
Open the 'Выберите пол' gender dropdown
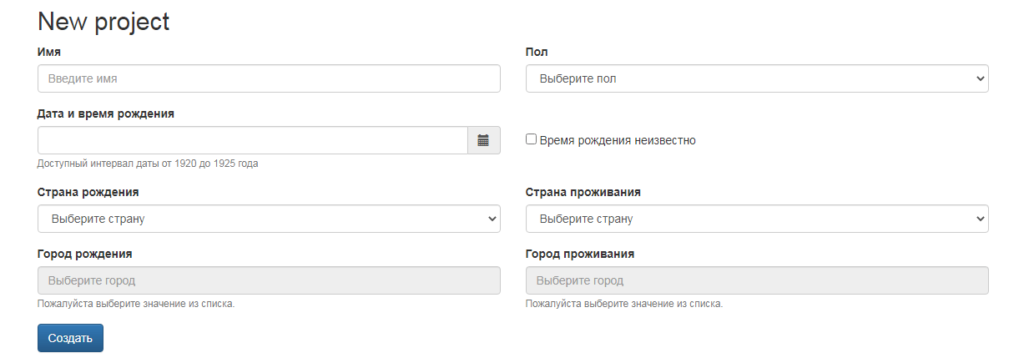pyautogui.click(x=757, y=78)
